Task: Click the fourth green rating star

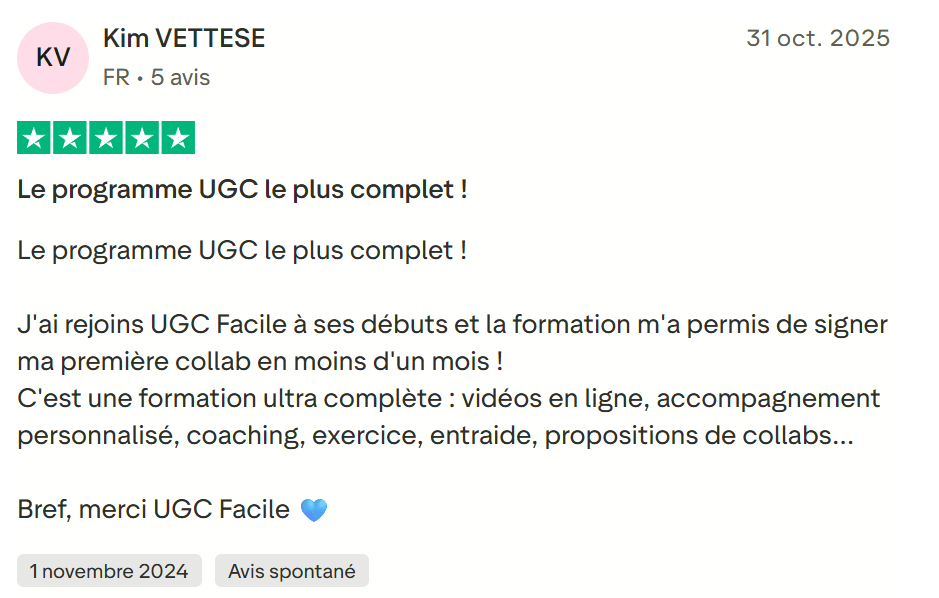Action: click(142, 138)
